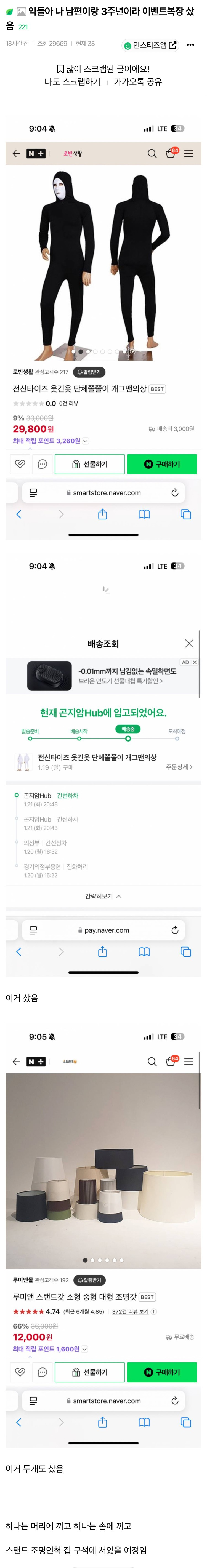207x1568 pixels.
Task: Open the search icon on the 전신타이즈 product page
Action: pos(152,153)
